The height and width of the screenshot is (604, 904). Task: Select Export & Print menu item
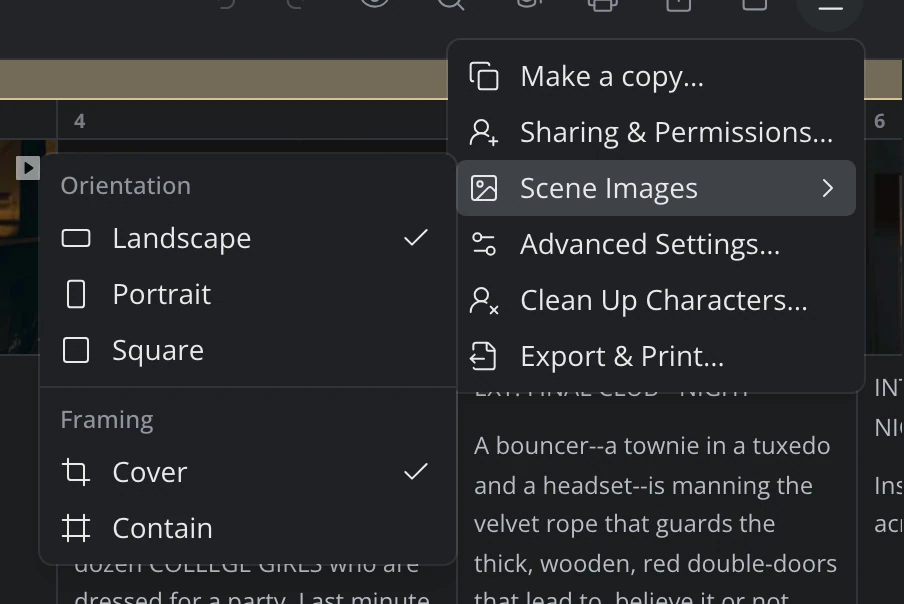pyautogui.click(x=656, y=356)
